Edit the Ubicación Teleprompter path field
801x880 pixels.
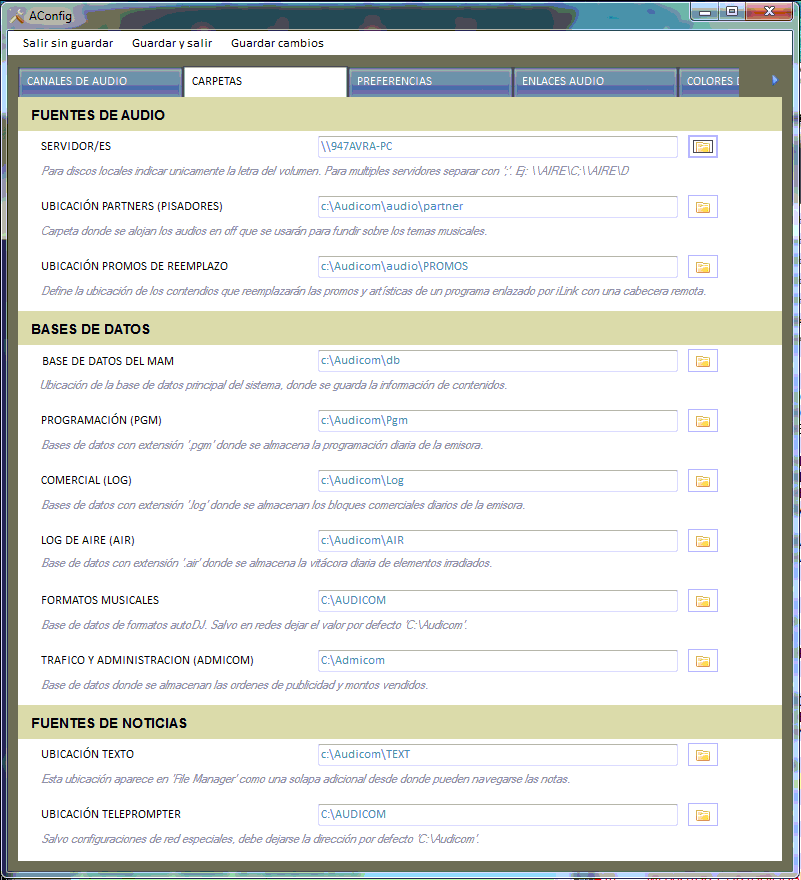497,815
